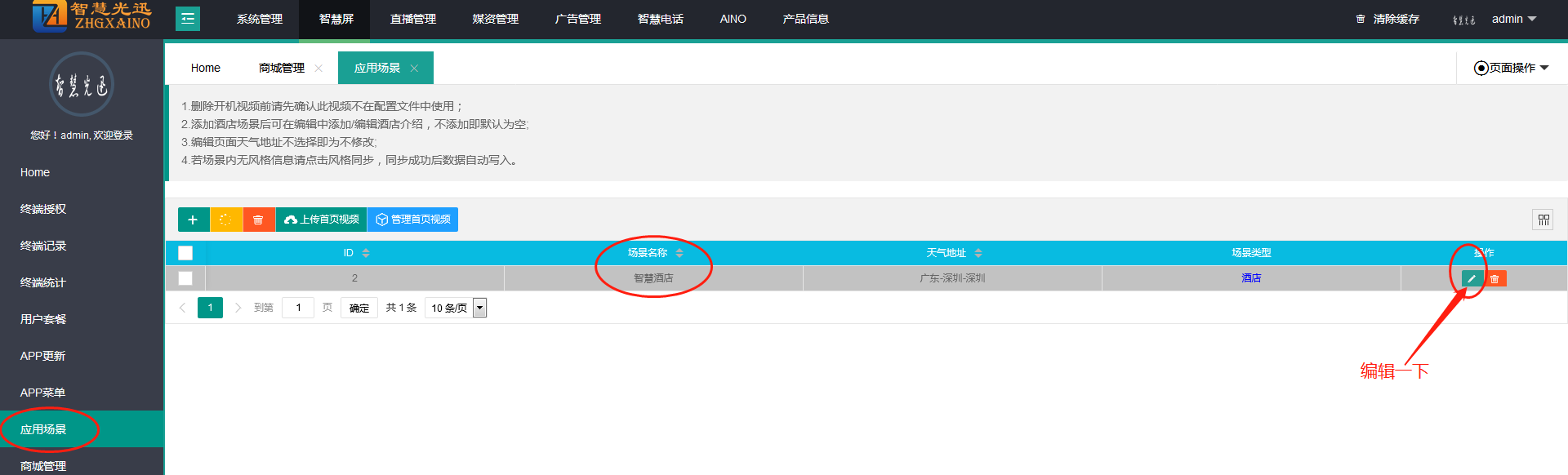Open the column filter grid icon
This screenshot has height=475, width=1568.
point(1543,220)
